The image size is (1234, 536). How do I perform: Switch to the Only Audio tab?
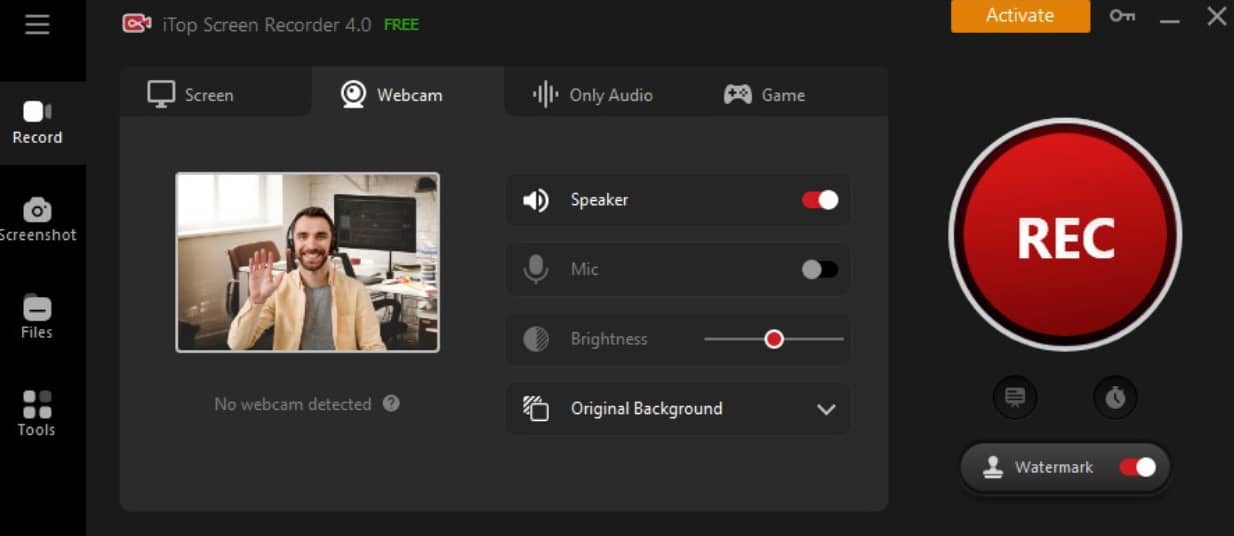pos(592,95)
